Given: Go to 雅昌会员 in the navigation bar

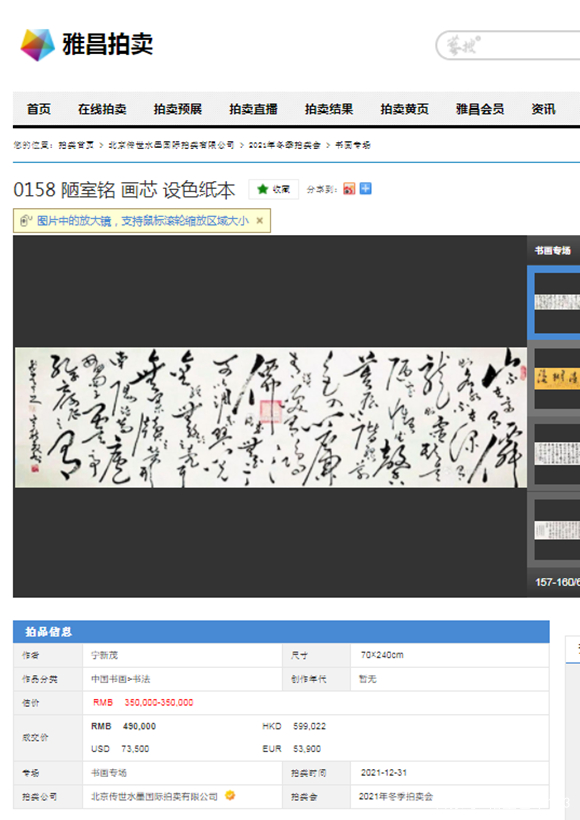Looking at the screenshot, I should pyautogui.click(x=480, y=109).
